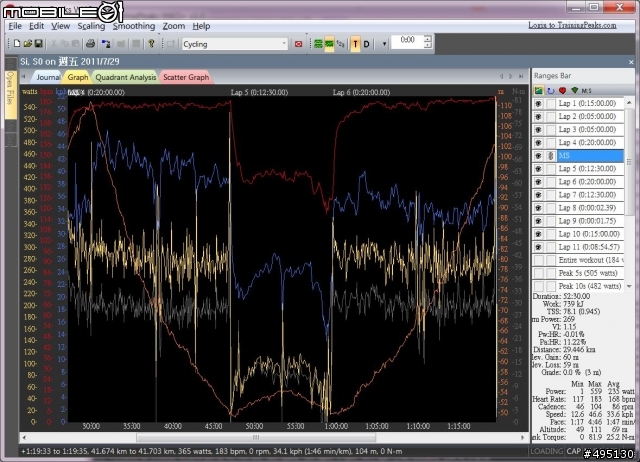Click the red envelope icon beside Cycling
640x462 pixels.
(x=298, y=44)
